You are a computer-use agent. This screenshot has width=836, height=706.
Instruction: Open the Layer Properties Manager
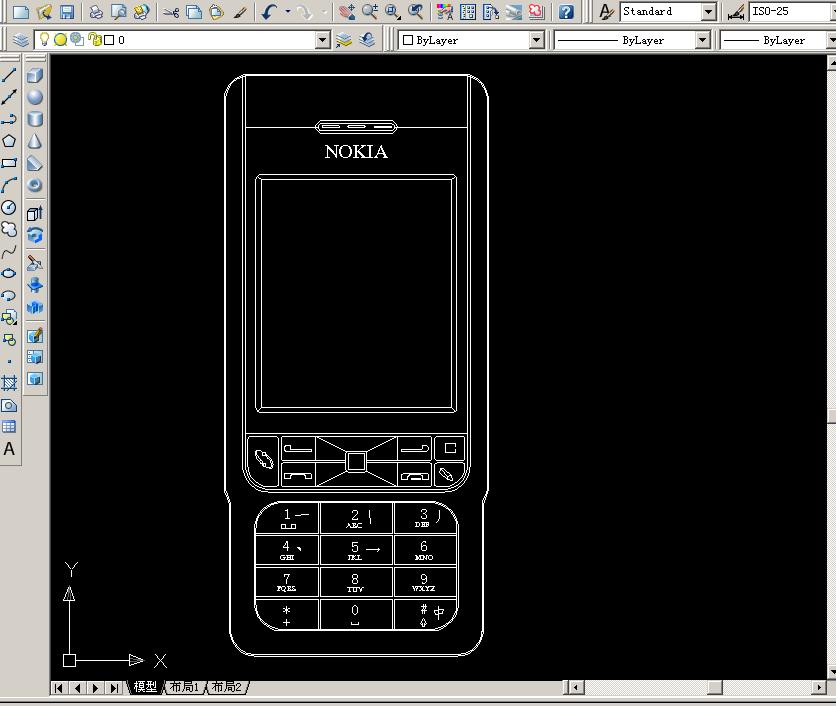tap(21, 40)
